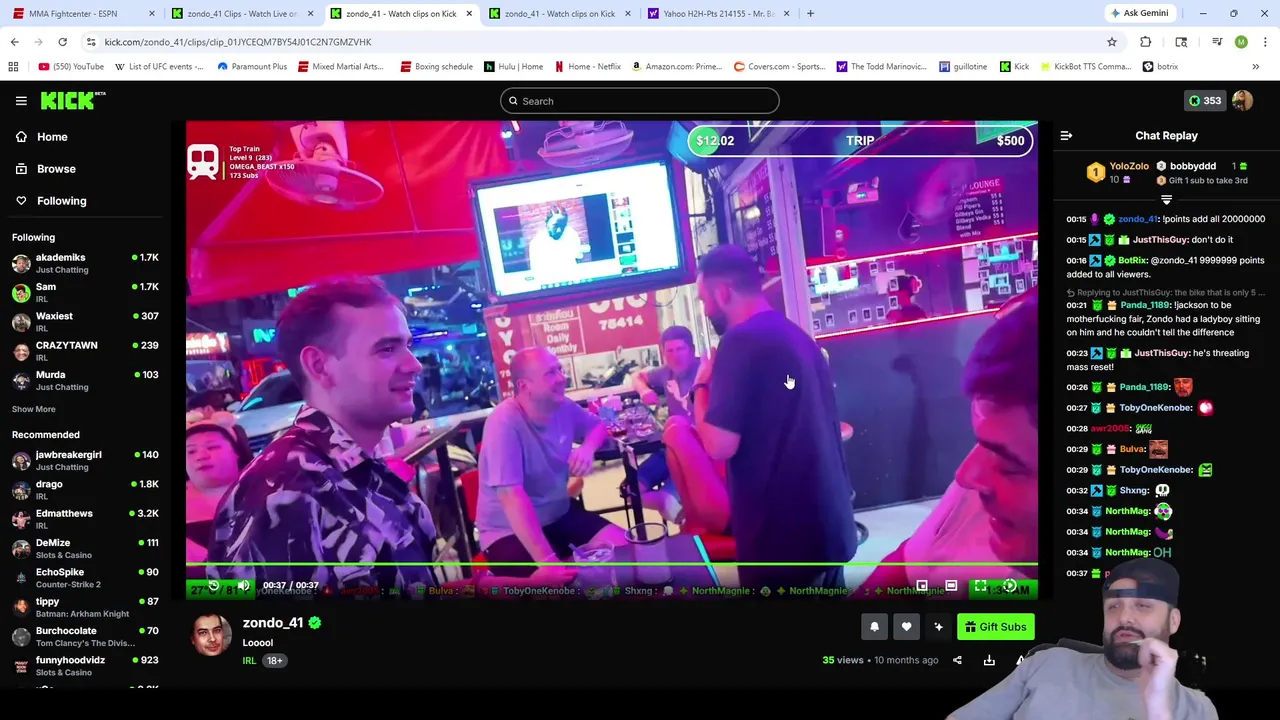Enable notifications with the bell button
Screen dimensions: 1280x720
(x=874, y=627)
